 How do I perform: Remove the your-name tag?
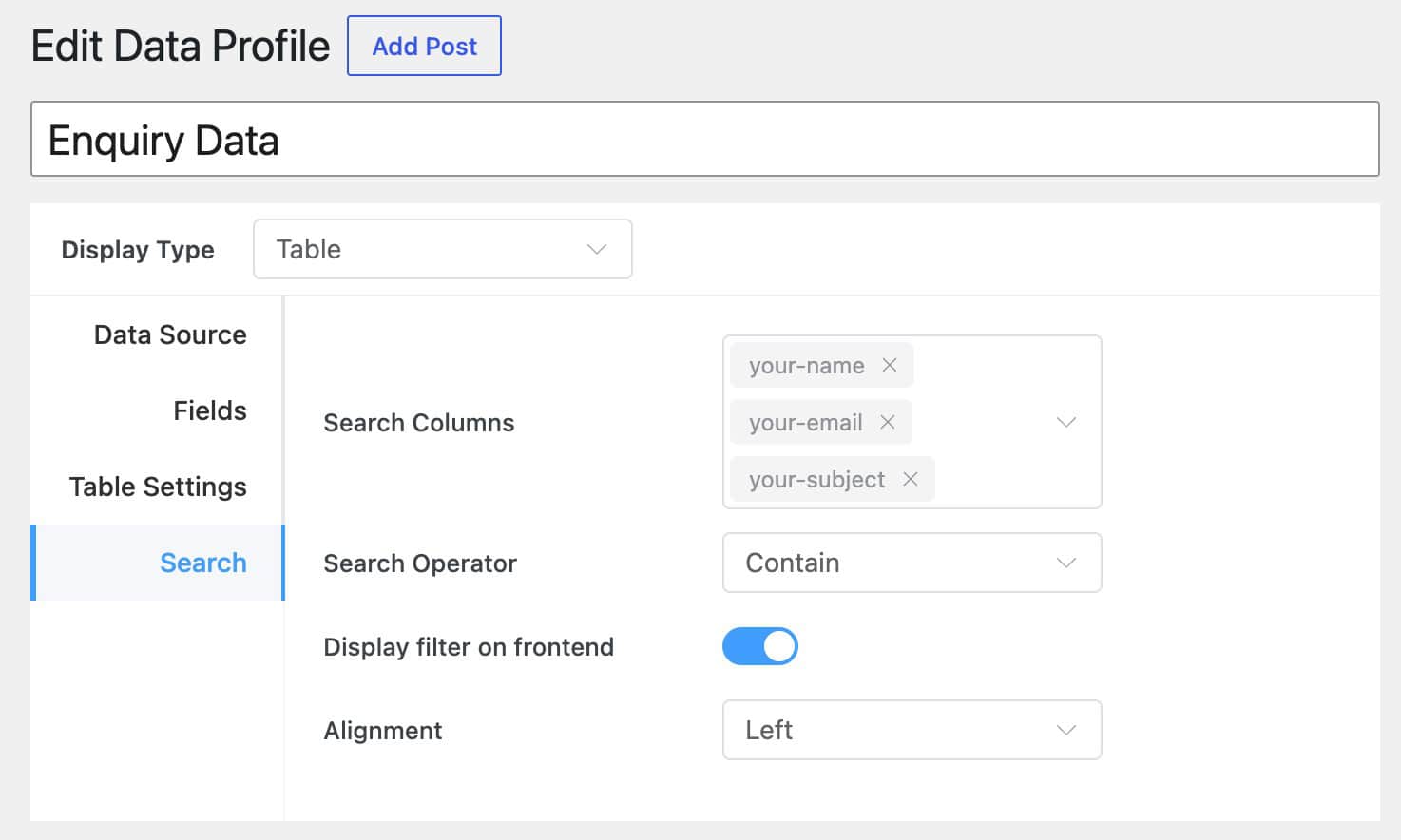(x=890, y=365)
